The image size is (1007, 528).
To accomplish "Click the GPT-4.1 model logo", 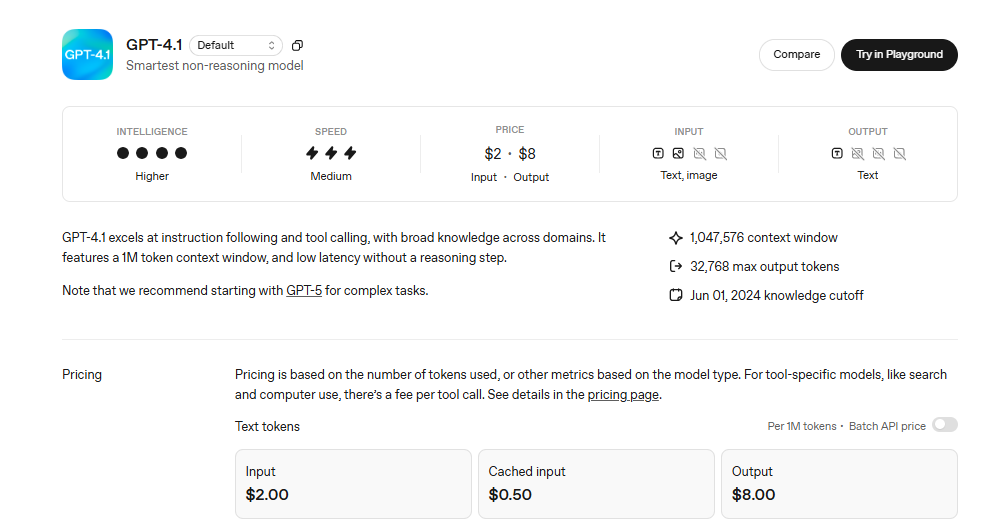I will (87, 55).
